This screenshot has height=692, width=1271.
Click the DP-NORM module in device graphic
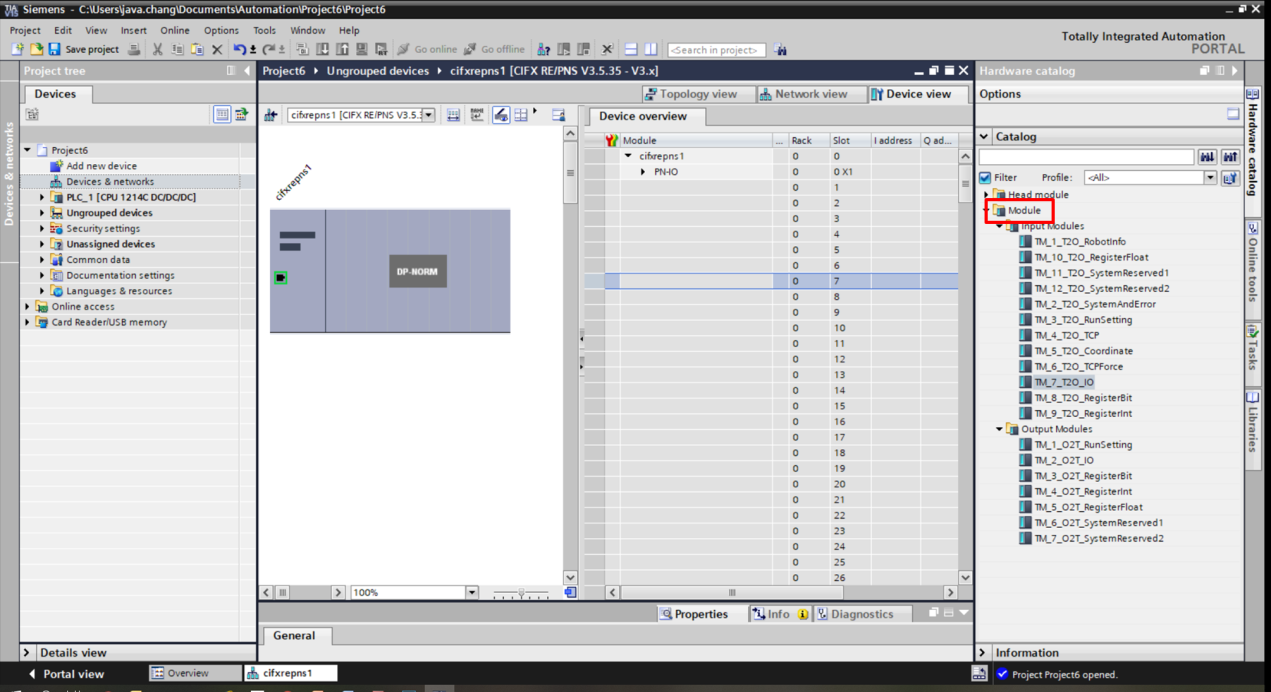click(417, 272)
